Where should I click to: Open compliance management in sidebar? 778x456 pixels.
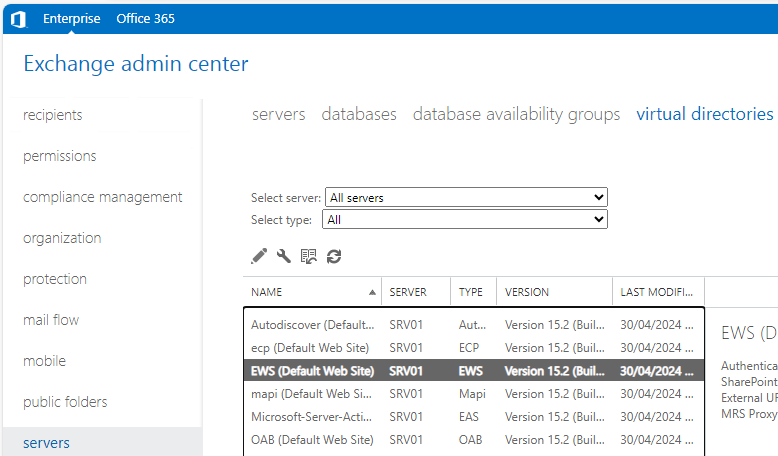point(102,197)
